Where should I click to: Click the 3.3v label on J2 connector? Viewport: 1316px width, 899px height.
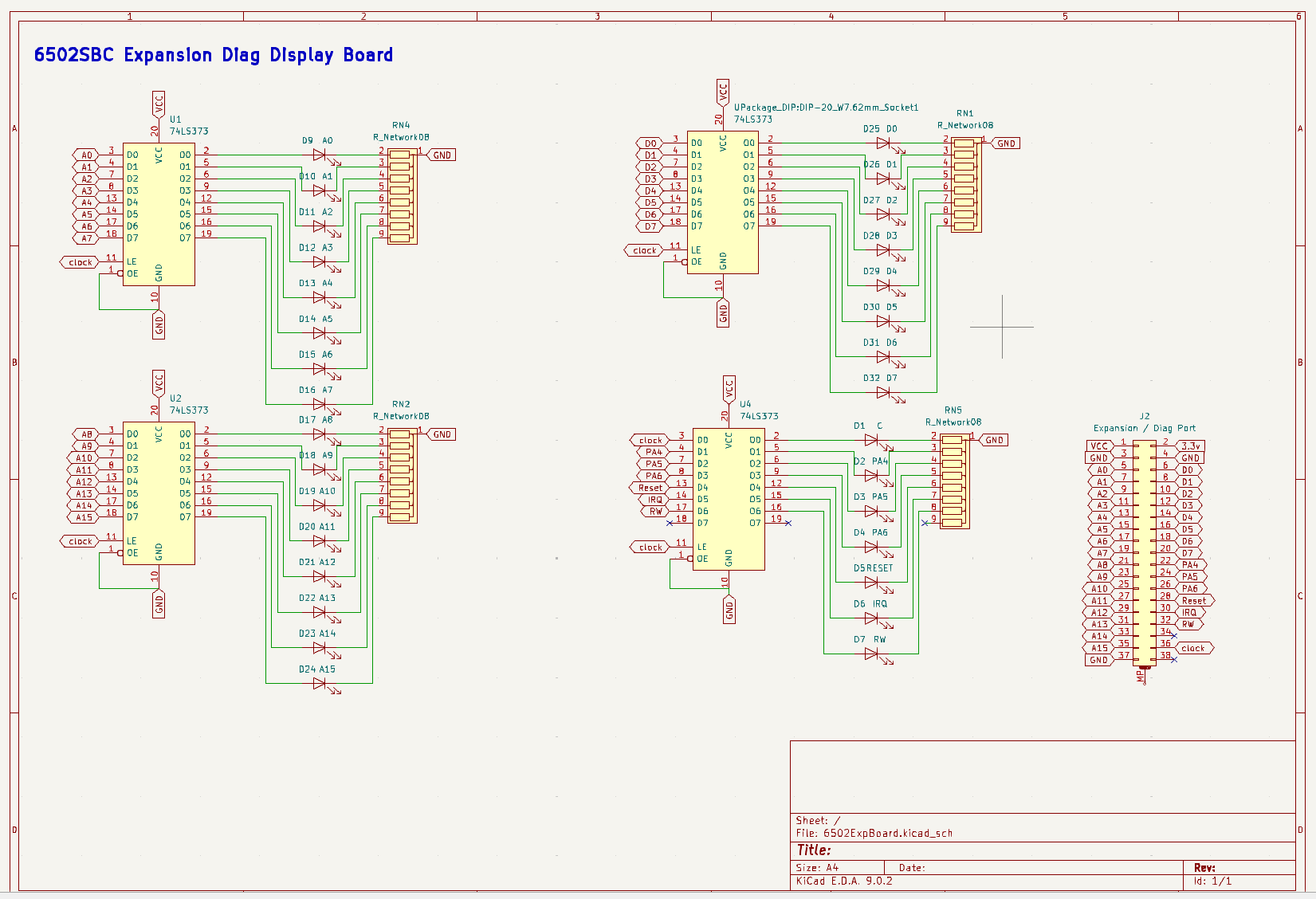pyautogui.click(x=1190, y=446)
